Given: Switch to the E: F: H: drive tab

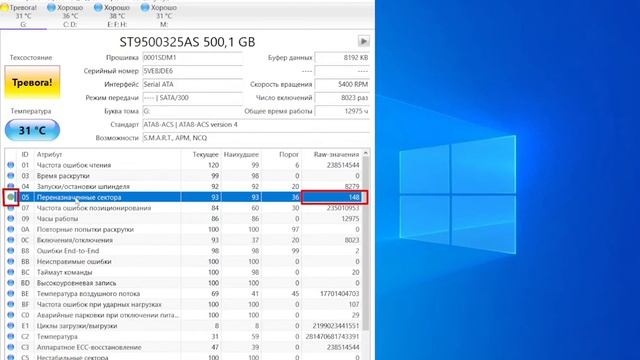Looking at the screenshot, I should coord(117,16).
